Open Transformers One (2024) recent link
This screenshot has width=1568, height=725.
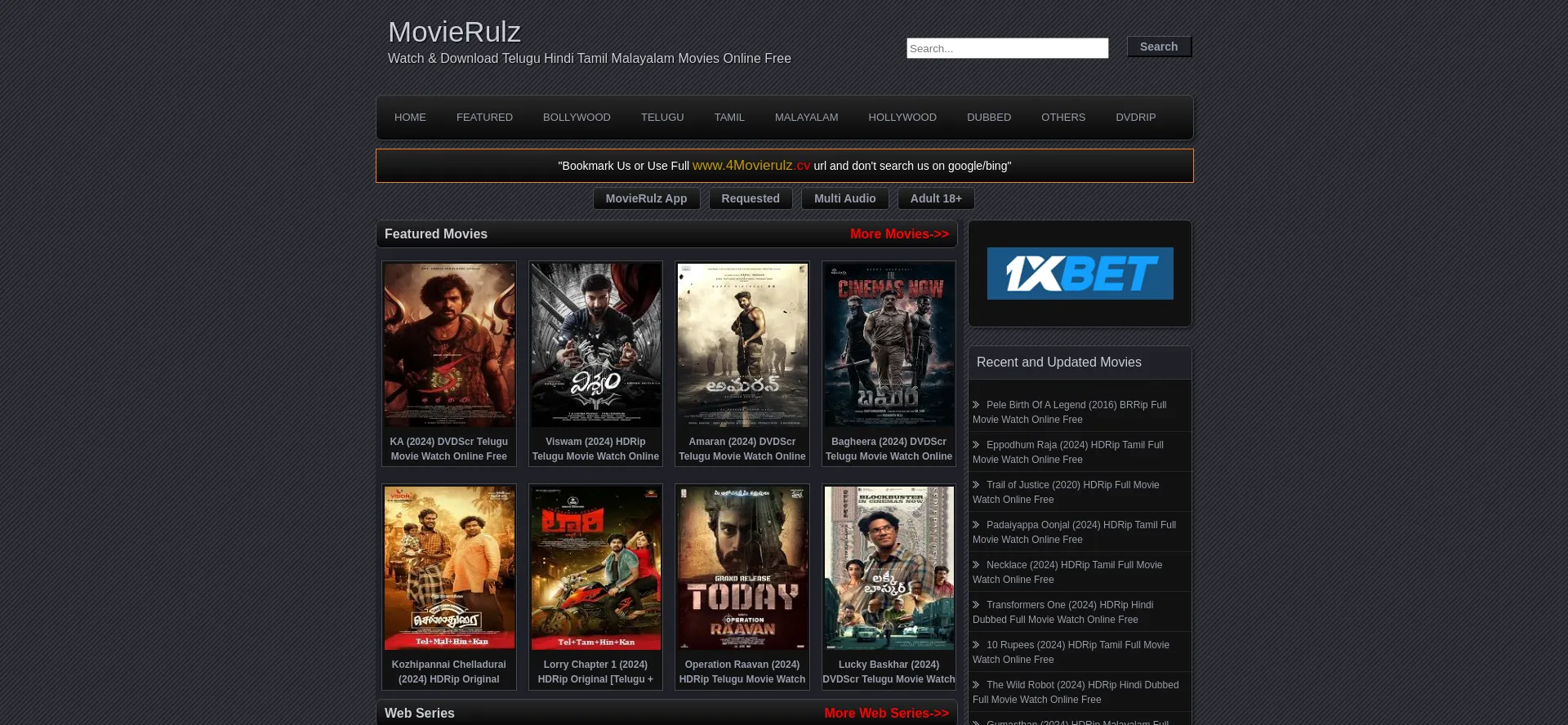click(x=1063, y=612)
